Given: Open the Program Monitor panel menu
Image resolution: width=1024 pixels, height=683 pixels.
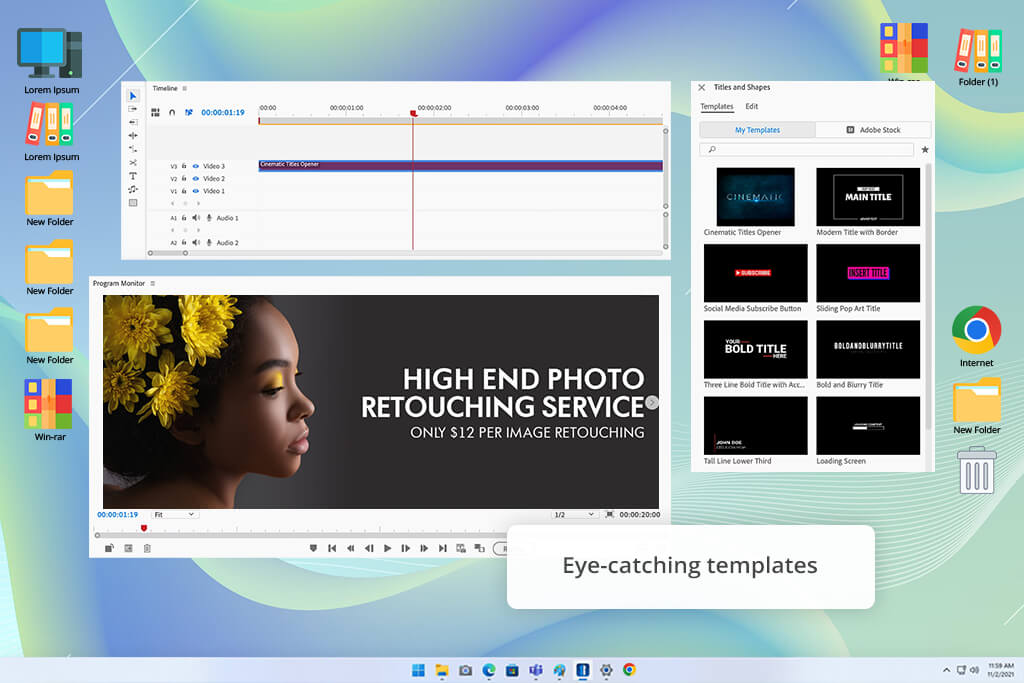Looking at the screenshot, I should pos(153,283).
